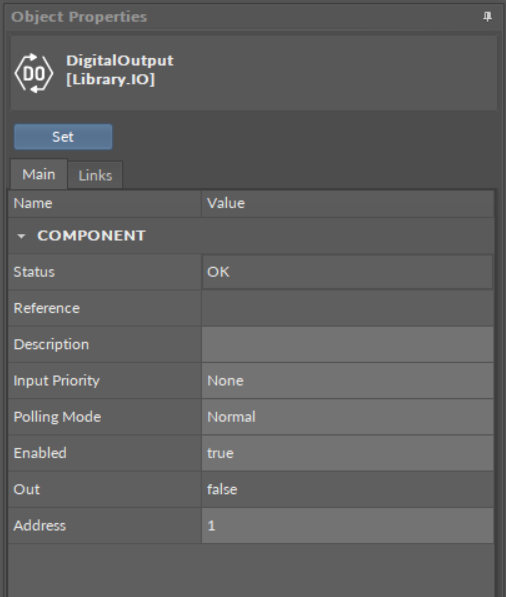Open the Input Priority value dropdown
Image resolution: width=506 pixels, height=597 pixels.
coord(347,381)
